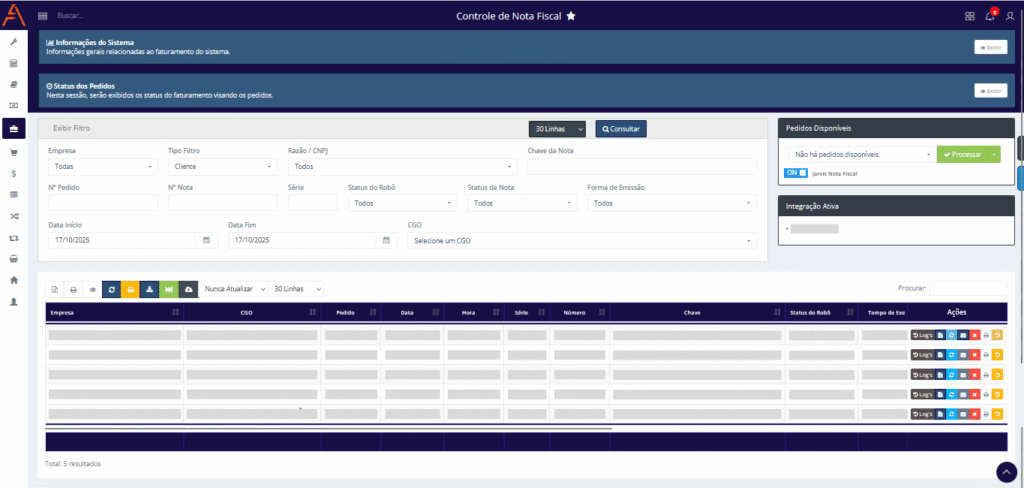Screen dimensions: 1024x488
Task: Expand the Status do Robô dropdown
Action: pos(402,203)
